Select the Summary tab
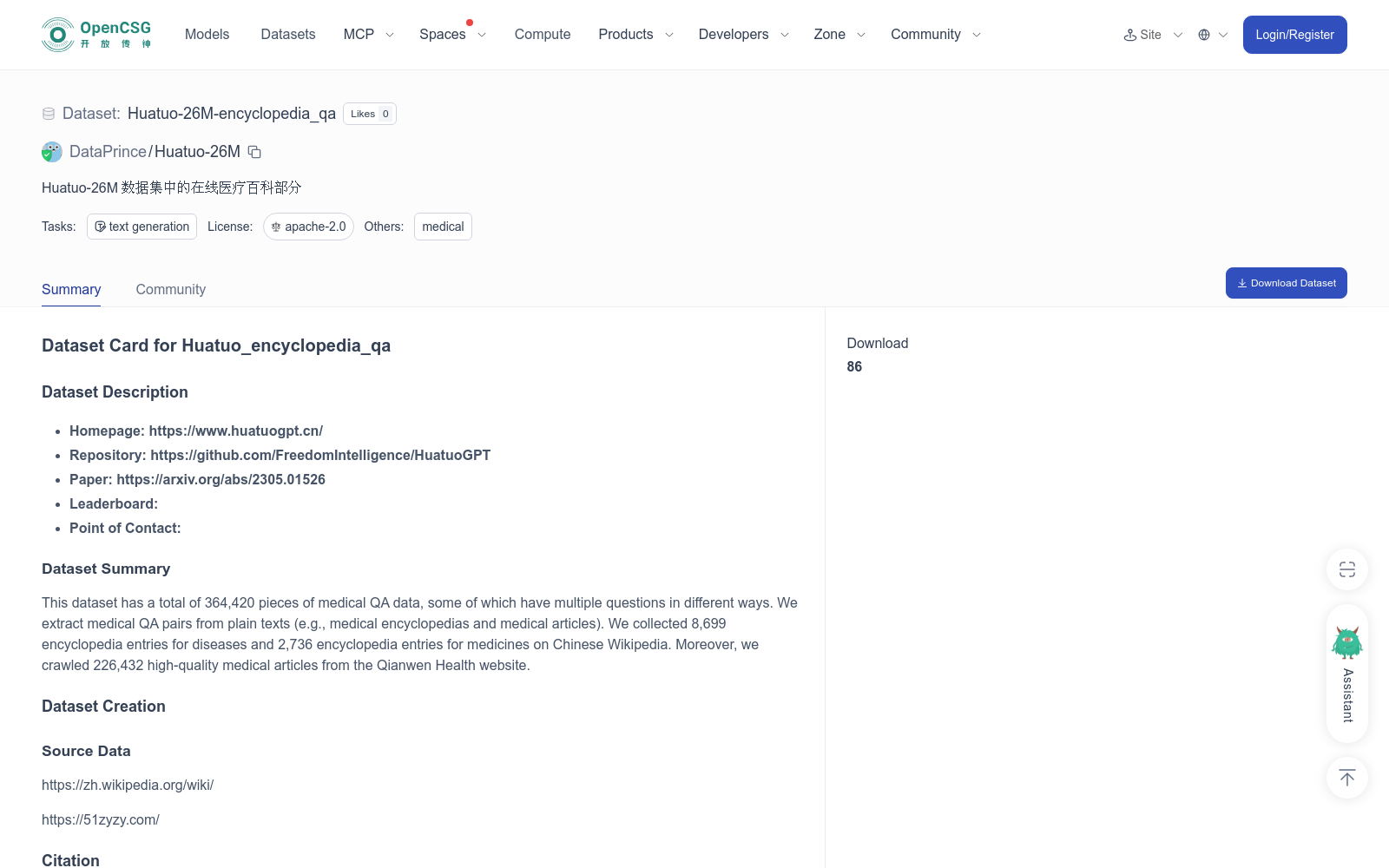The image size is (1389, 868). [x=71, y=289]
